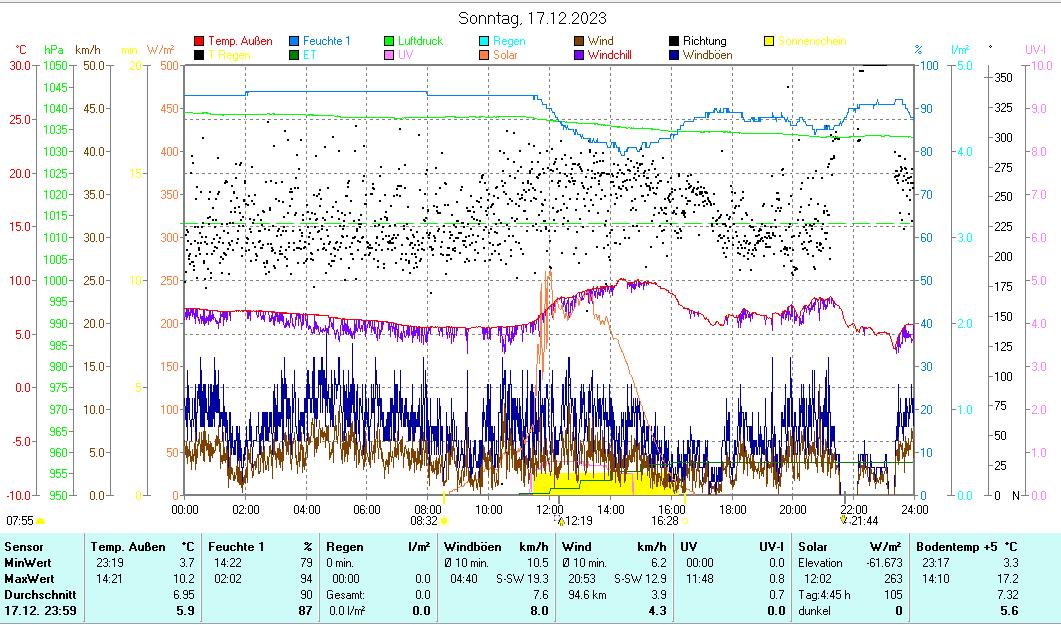Viewport: 1061px width, 625px height.
Task: Click the solar Elevation value -61.673
Action: click(x=884, y=563)
